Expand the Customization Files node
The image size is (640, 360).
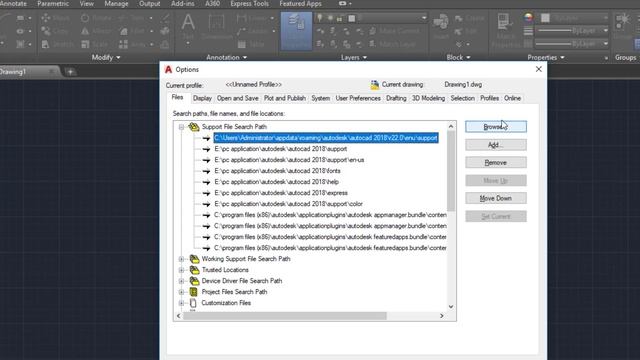(182, 303)
